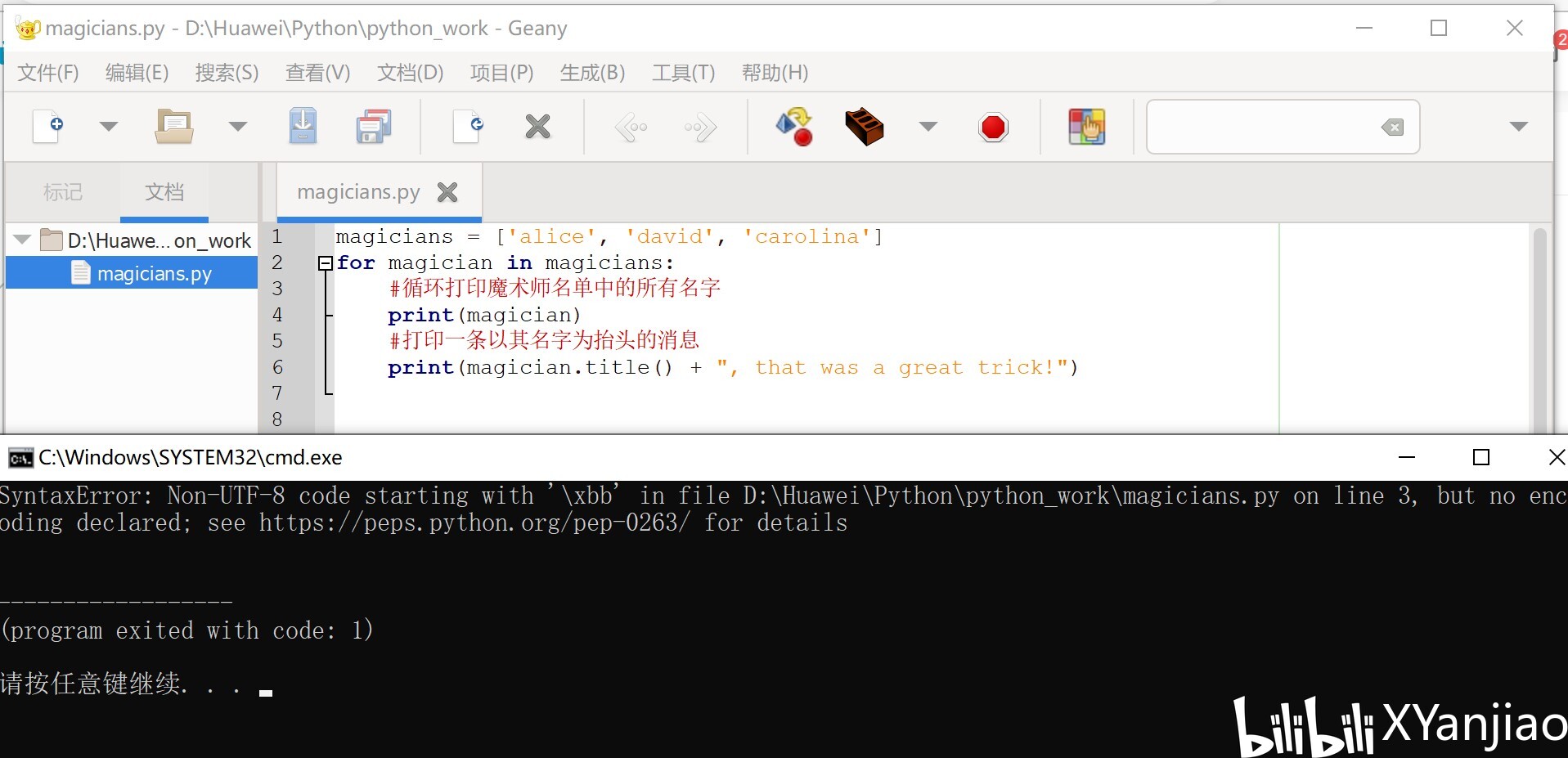The image size is (1568, 758).
Task: Open the 生成(B) menu
Action: tap(592, 73)
